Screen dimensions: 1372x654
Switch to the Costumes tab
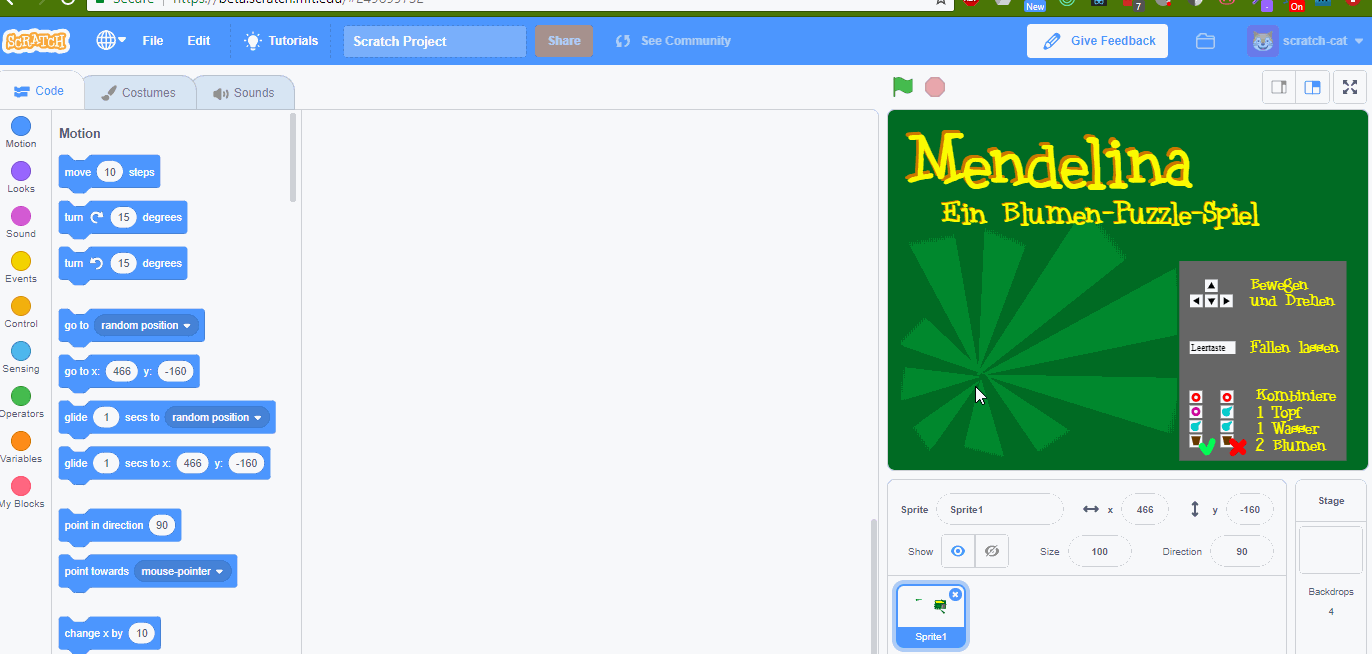tap(139, 93)
